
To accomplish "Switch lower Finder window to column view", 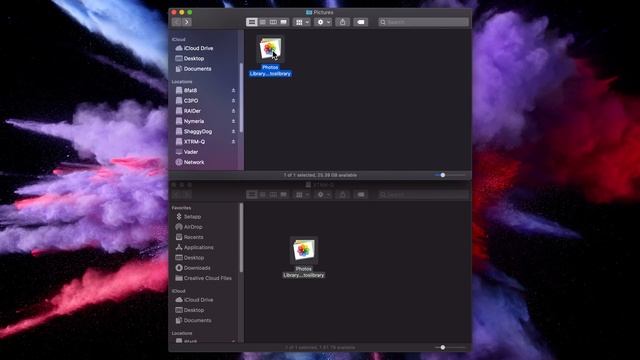I will 273,195.
